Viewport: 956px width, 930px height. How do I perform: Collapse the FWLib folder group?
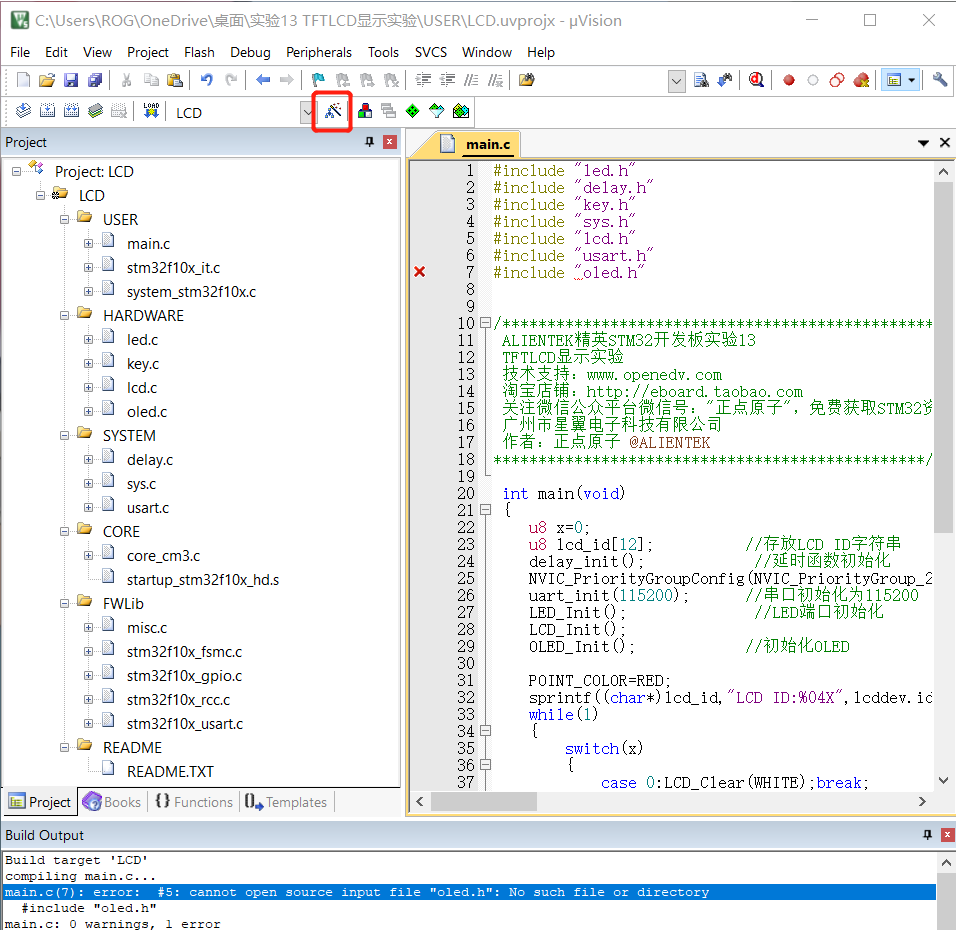tap(64, 604)
